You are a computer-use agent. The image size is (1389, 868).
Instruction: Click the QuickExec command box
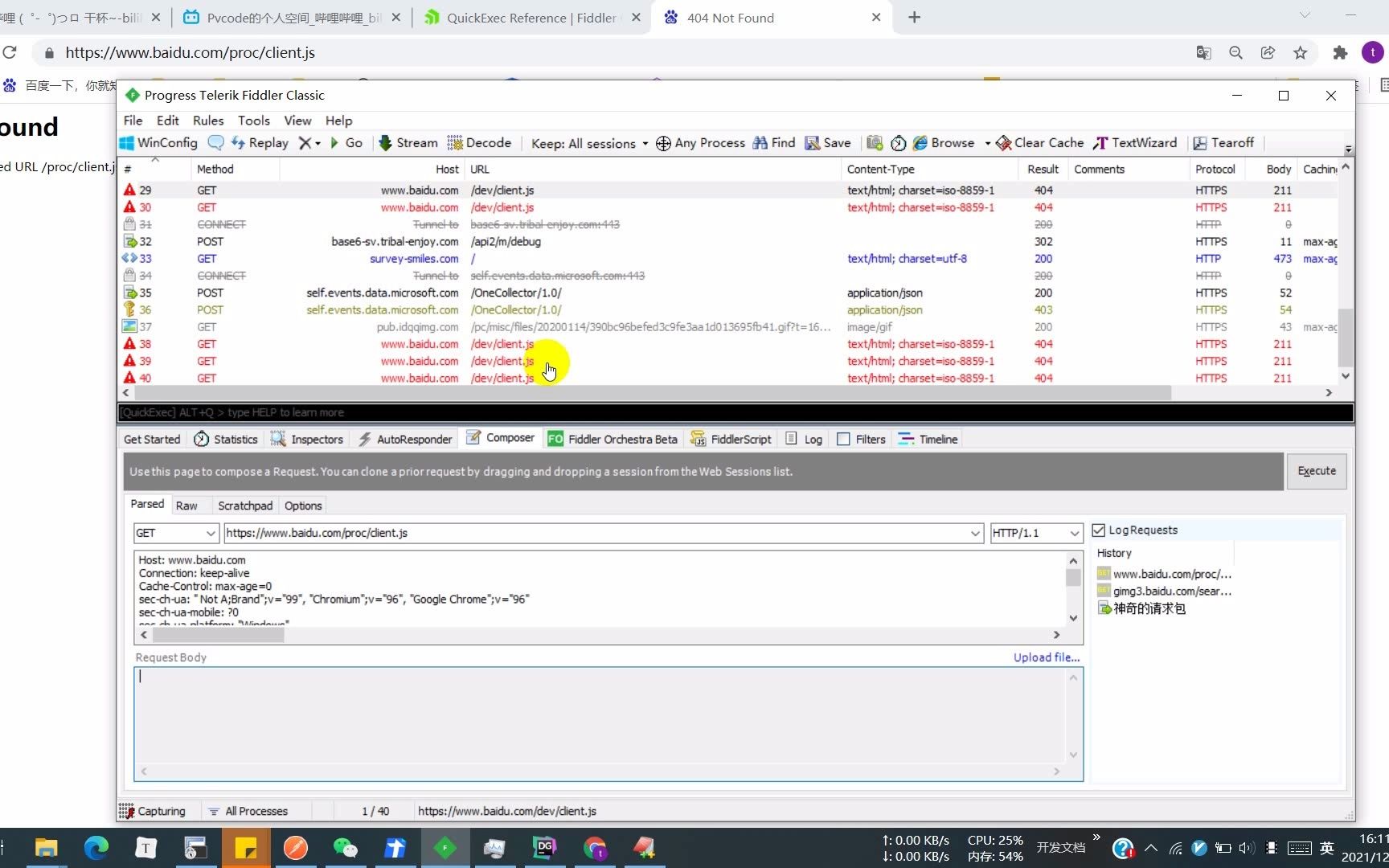735,412
